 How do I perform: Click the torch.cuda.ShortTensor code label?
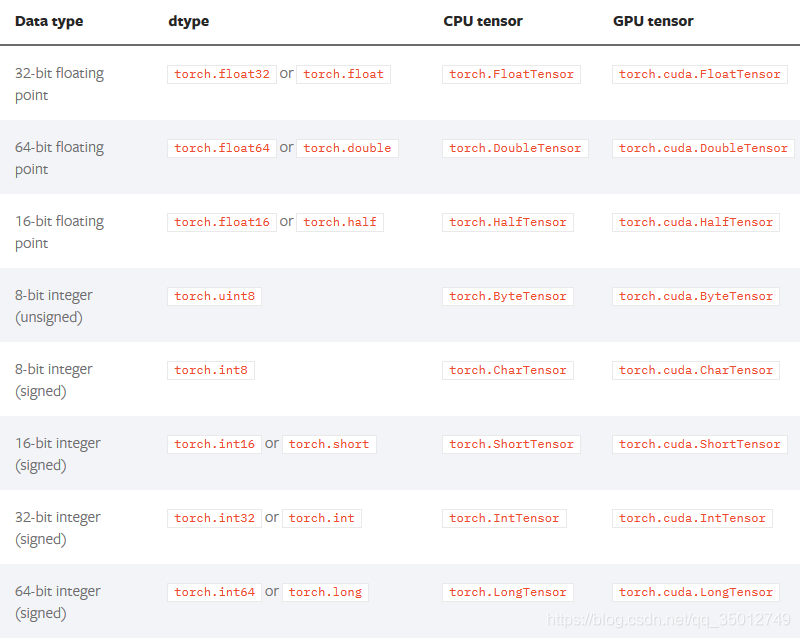coord(699,445)
